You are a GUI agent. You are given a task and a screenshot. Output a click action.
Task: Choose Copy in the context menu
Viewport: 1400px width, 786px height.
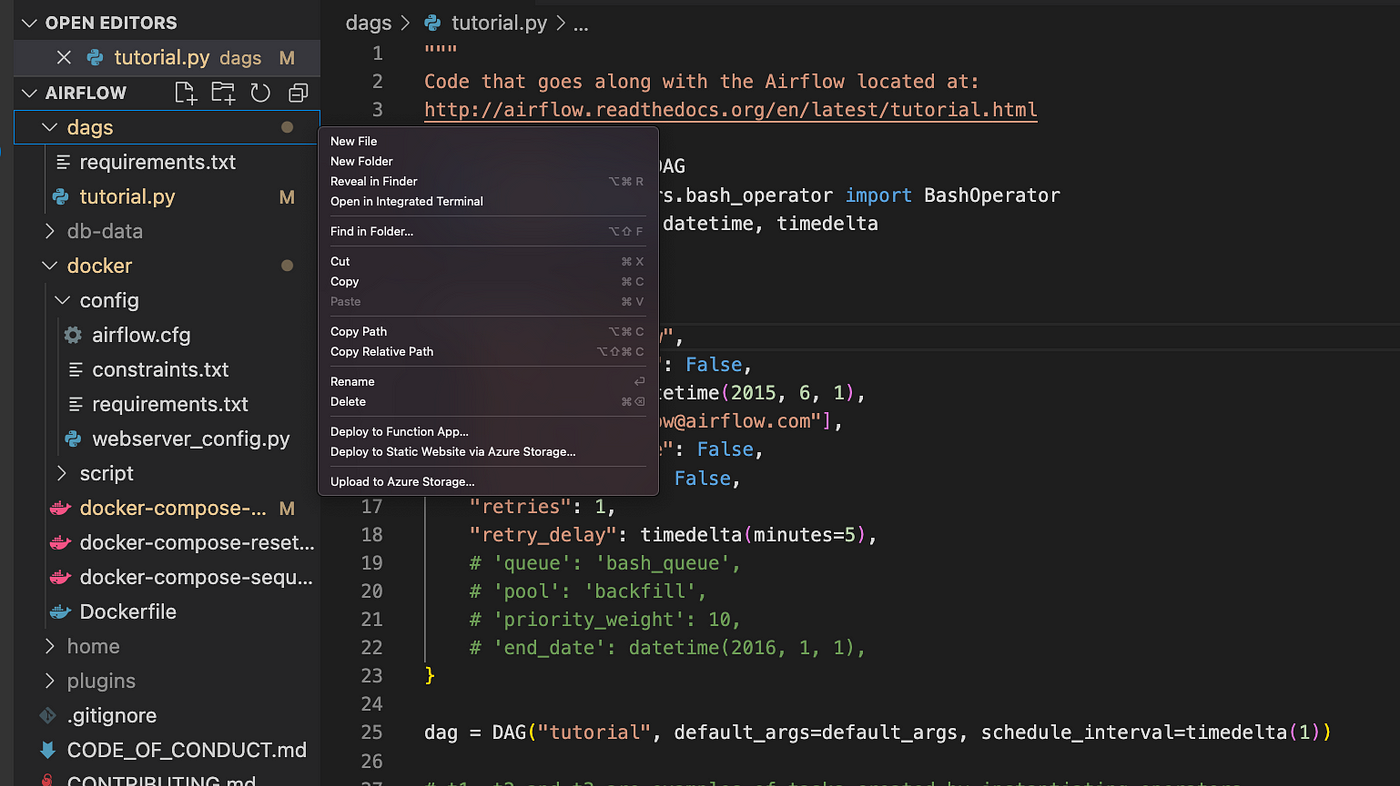488,281
